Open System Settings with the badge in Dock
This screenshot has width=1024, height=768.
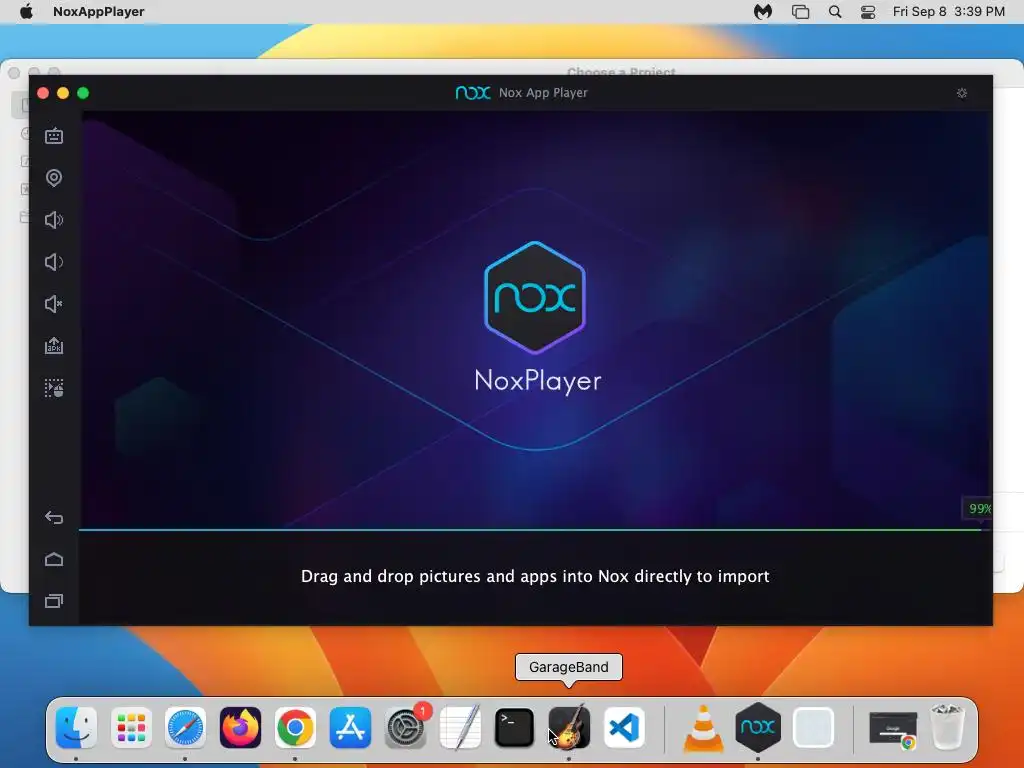click(x=406, y=727)
